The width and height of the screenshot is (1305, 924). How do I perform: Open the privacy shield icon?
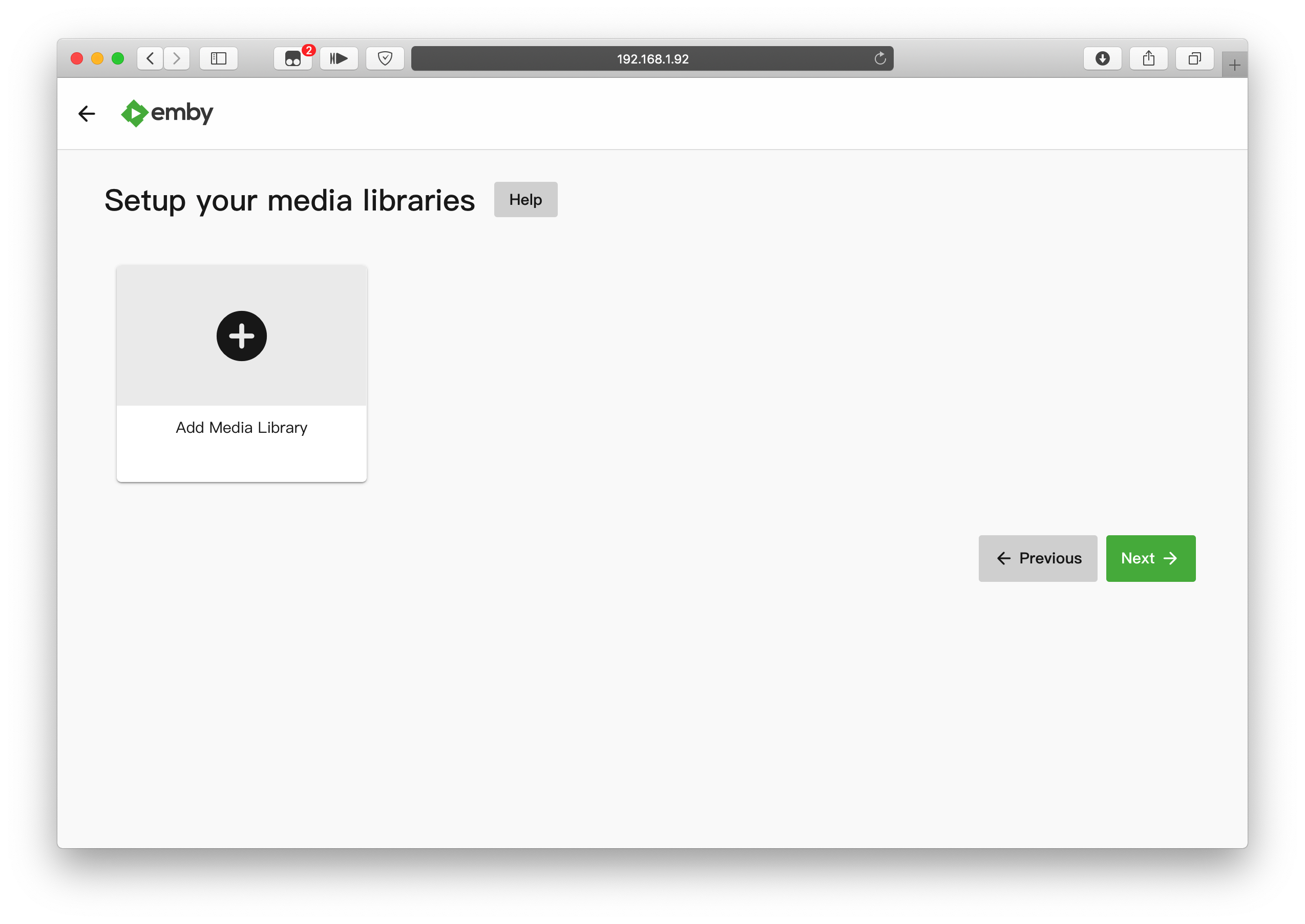385,58
